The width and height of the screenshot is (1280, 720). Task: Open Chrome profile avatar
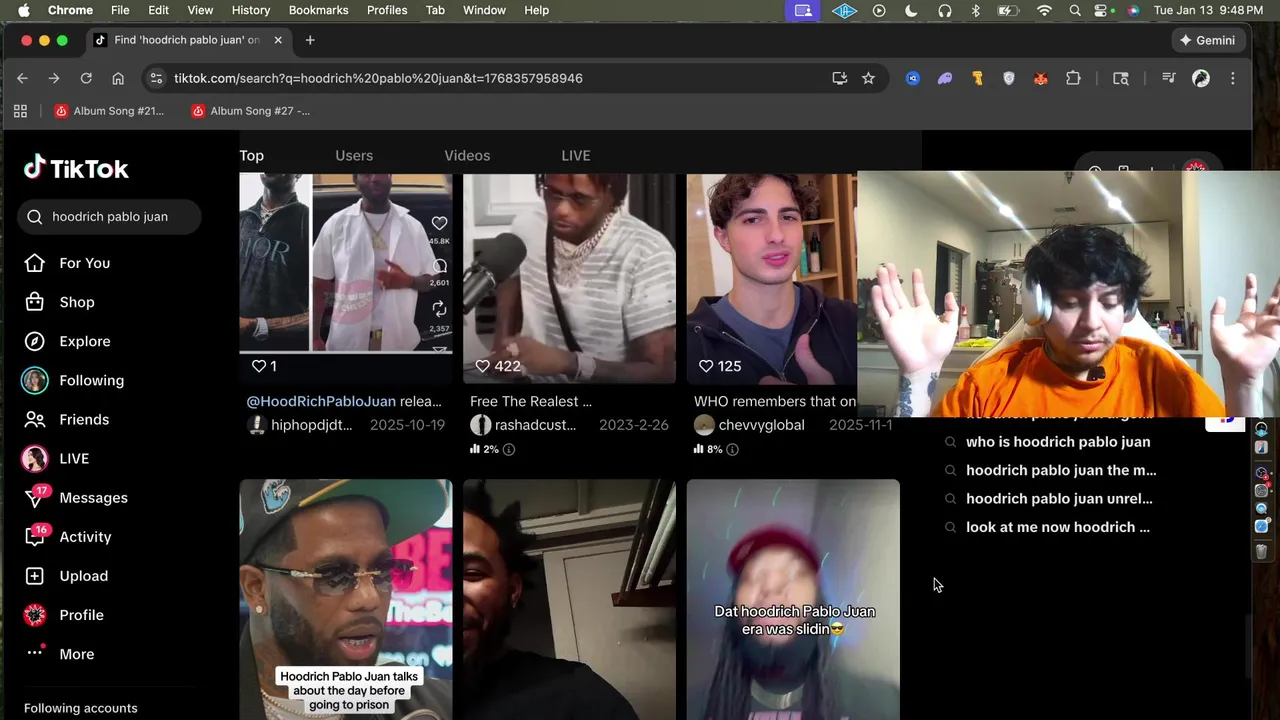pyautogui.click(x=1201, y=78)
